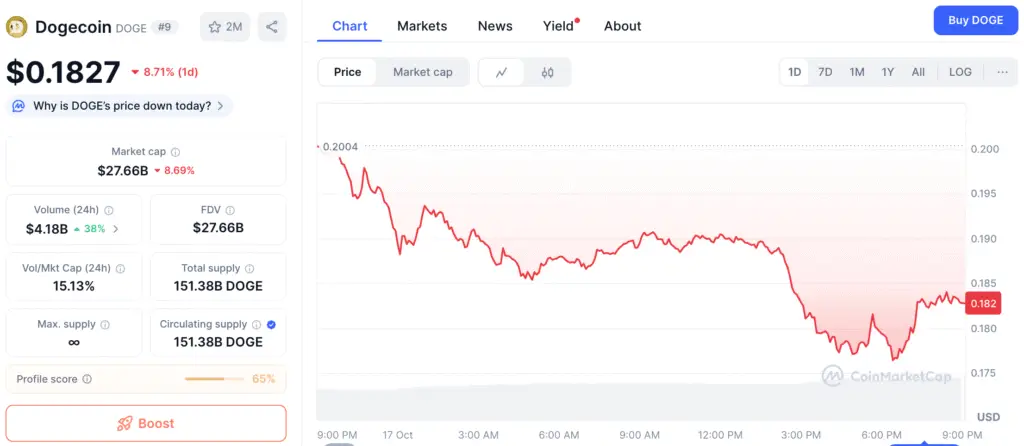
Task: Select the 7D time range
Action: (825, 72)
